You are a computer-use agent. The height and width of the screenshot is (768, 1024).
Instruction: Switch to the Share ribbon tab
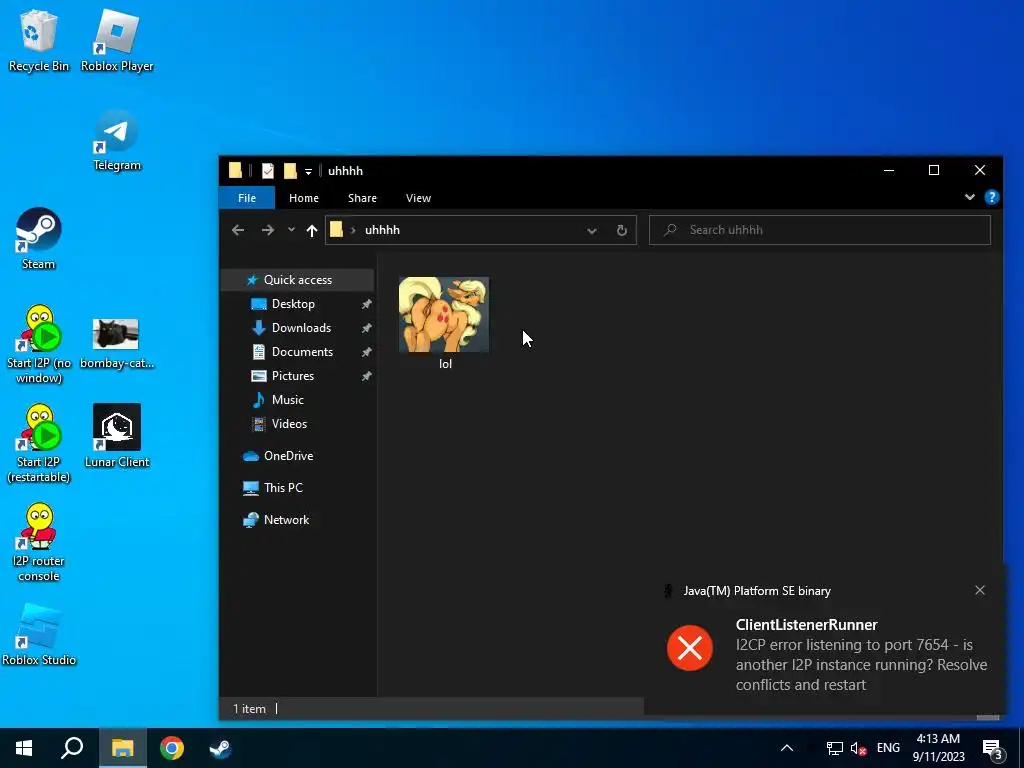[x=362, y=198]
